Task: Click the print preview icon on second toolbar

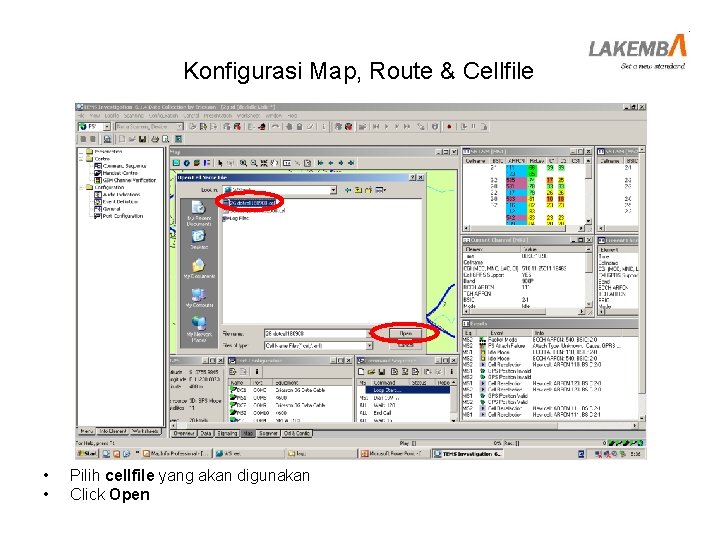Action: click(165, 139)
